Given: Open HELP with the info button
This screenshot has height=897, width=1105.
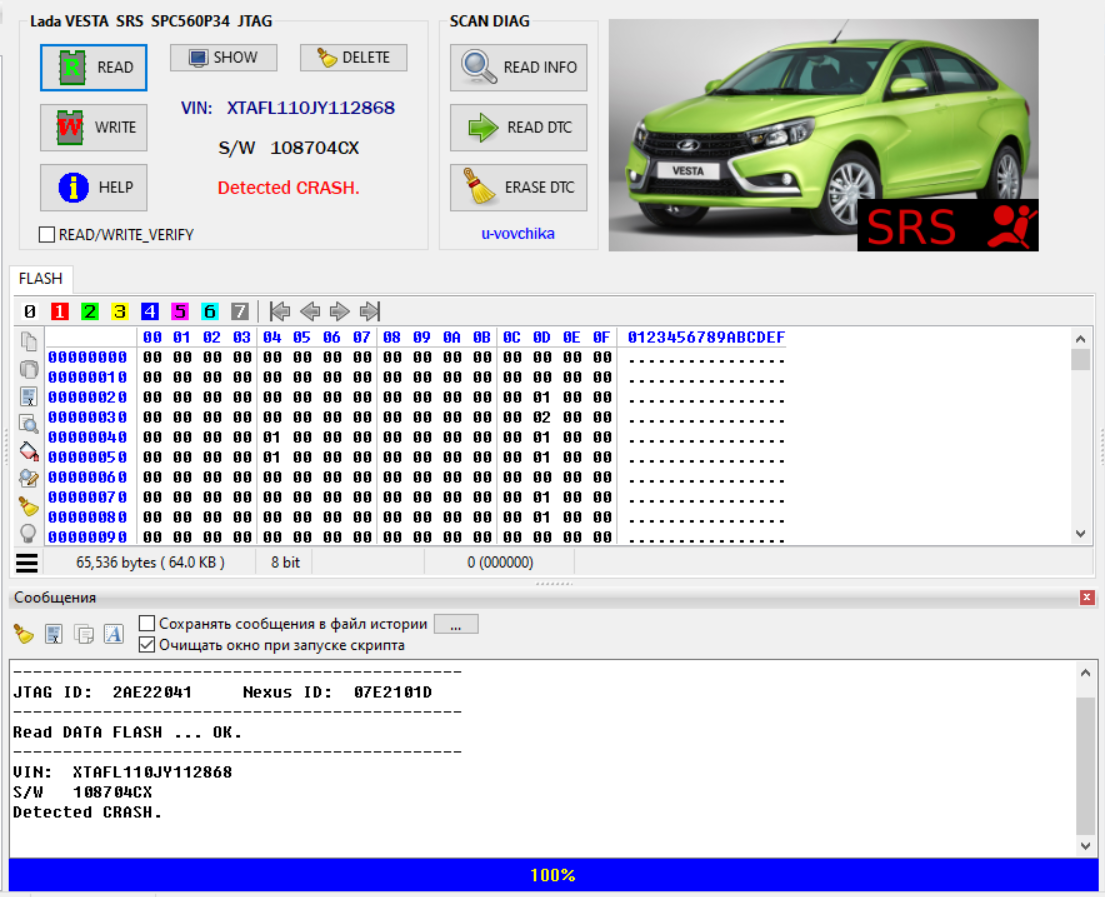Looking at the screenshot, I should pos(94,187).
